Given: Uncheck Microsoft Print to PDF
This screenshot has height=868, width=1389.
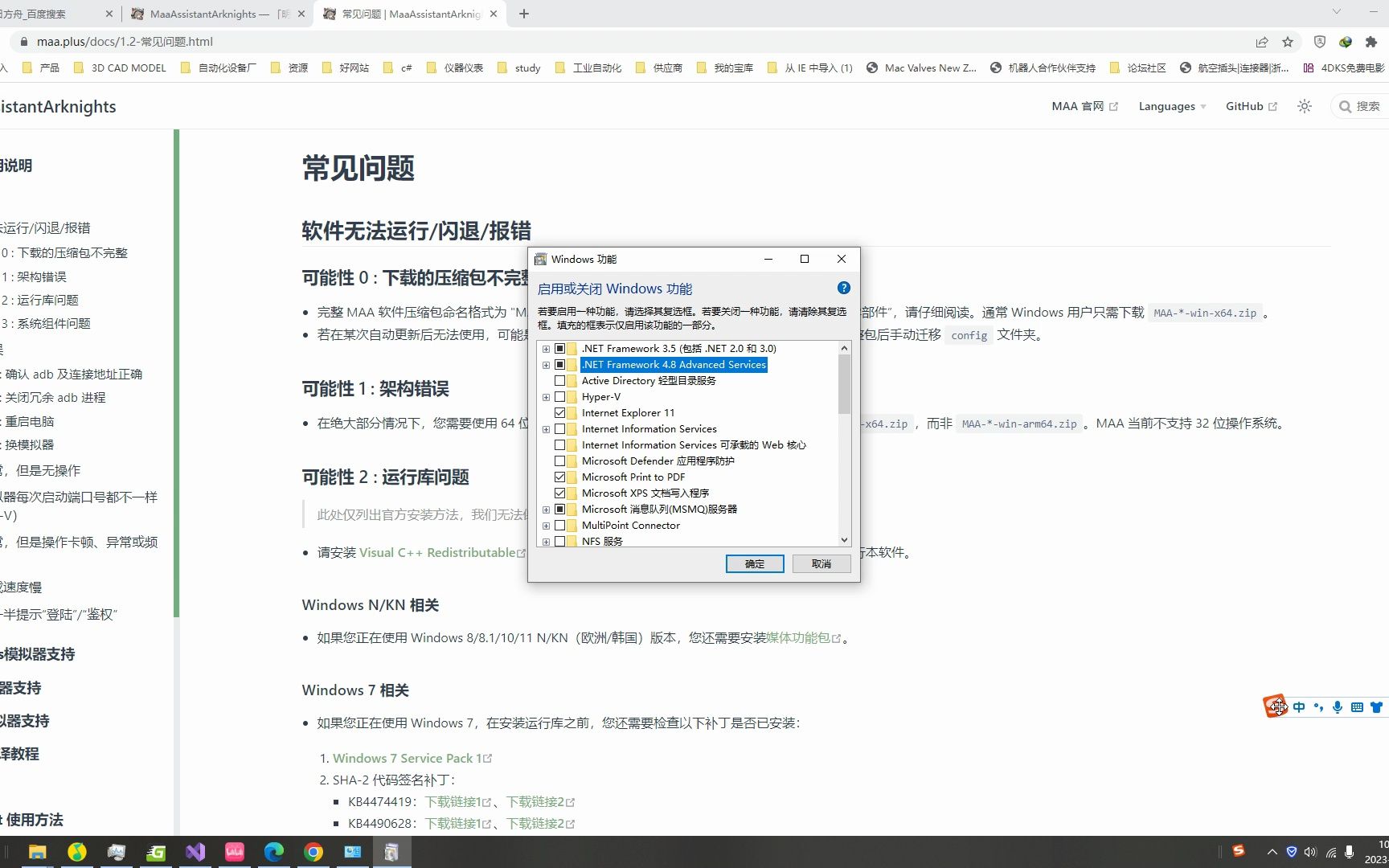Looking at the screenshot, I should click(x=560, y=477).
